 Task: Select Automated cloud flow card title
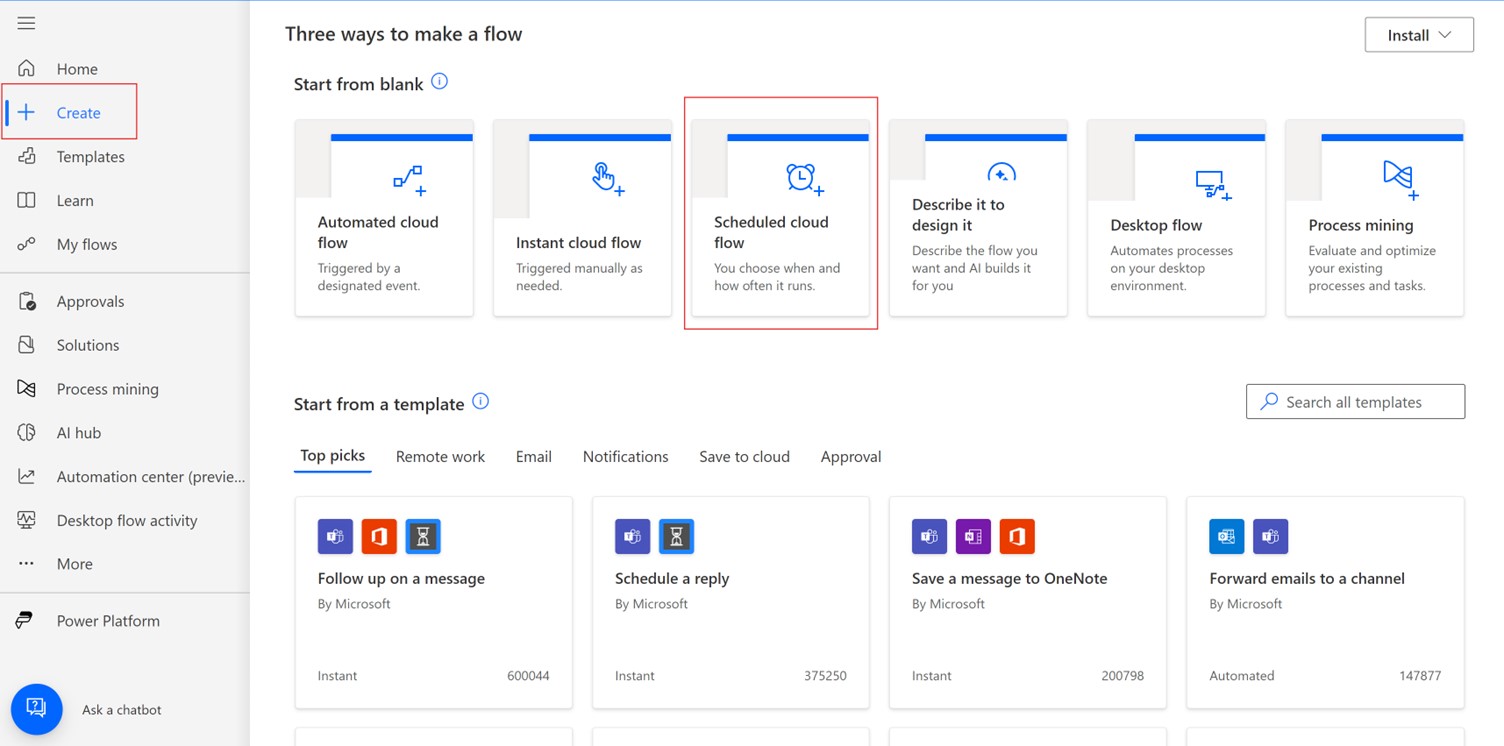[x=378, y=232]
